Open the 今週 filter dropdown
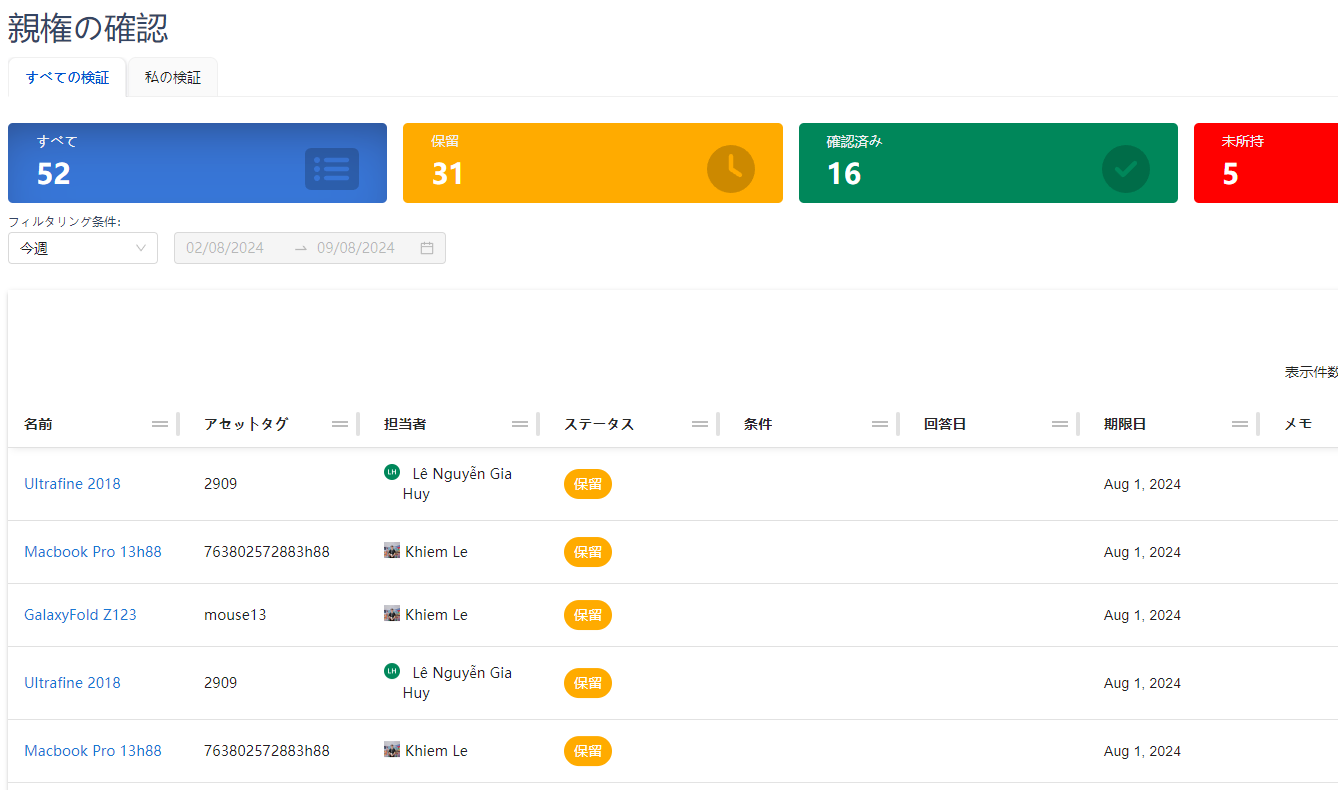 [x=82, y=248]
